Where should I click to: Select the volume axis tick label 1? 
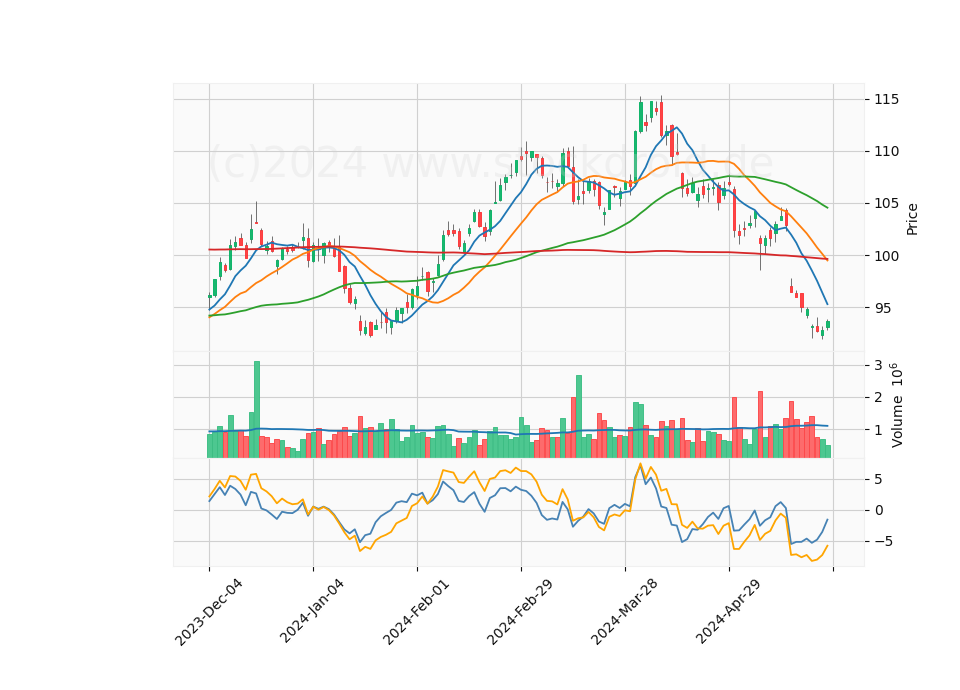[879, 430]
